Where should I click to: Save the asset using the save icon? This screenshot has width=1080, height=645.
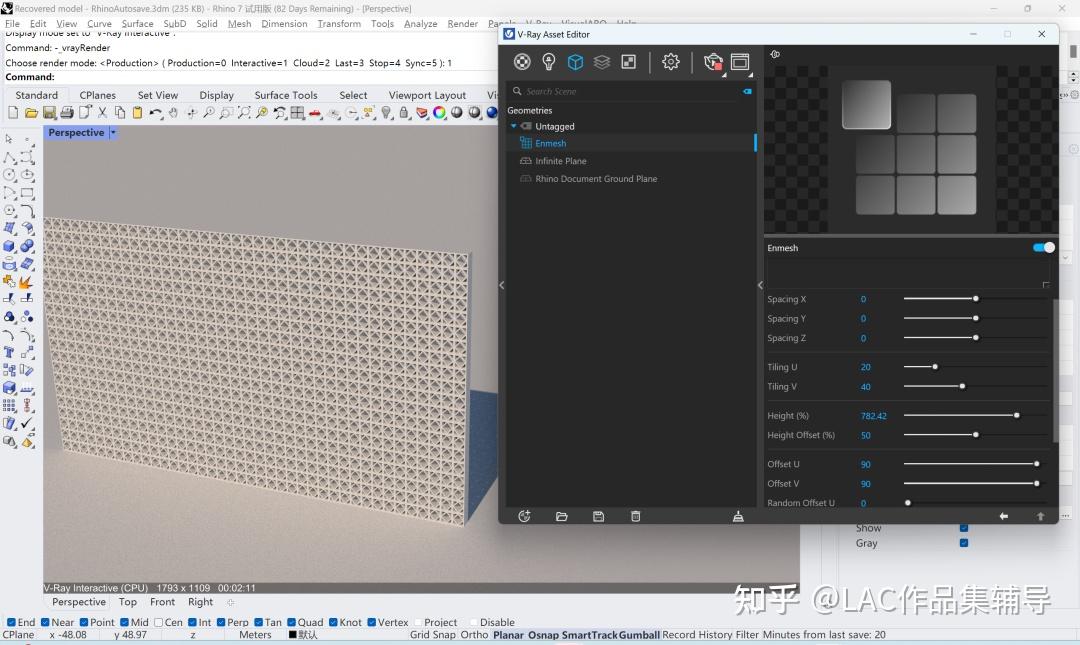598,516
